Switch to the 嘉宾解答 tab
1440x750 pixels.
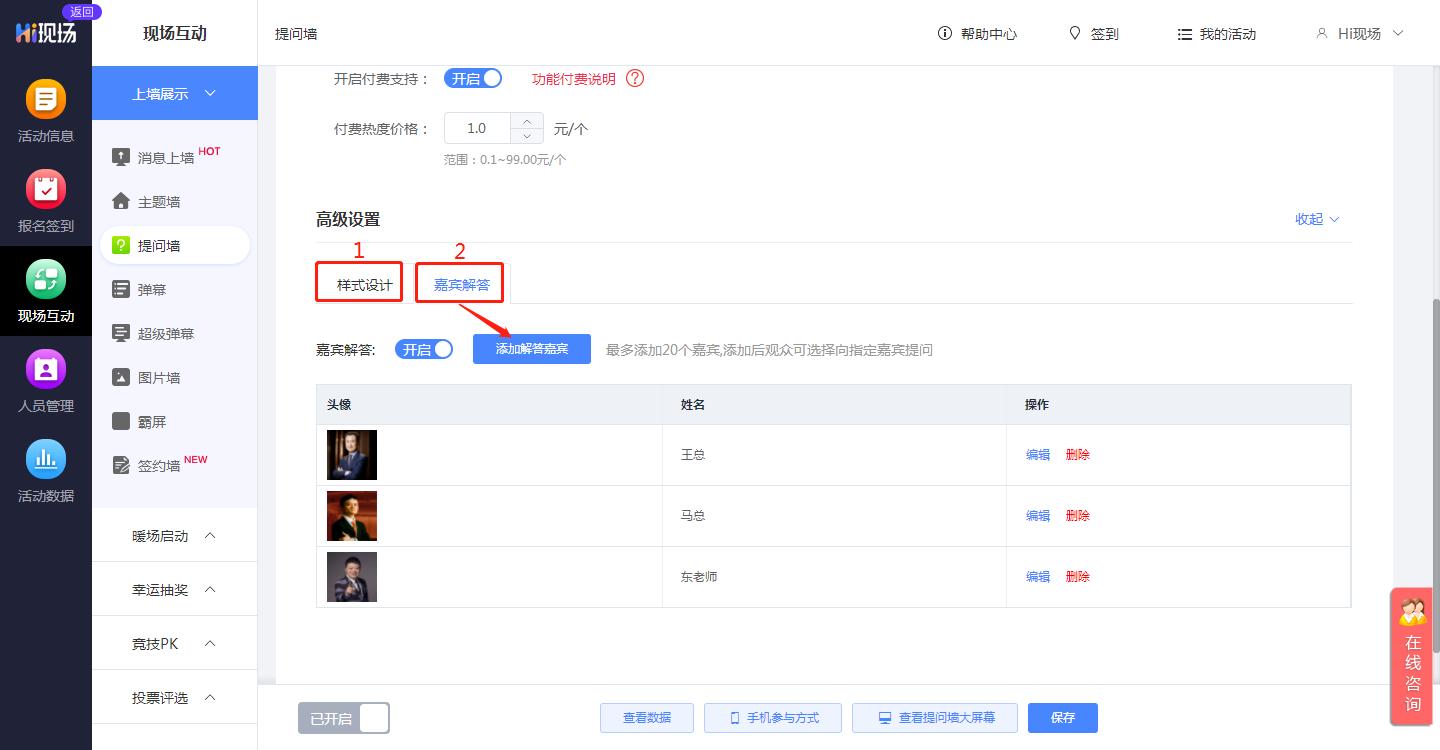[x=459, y=282]
